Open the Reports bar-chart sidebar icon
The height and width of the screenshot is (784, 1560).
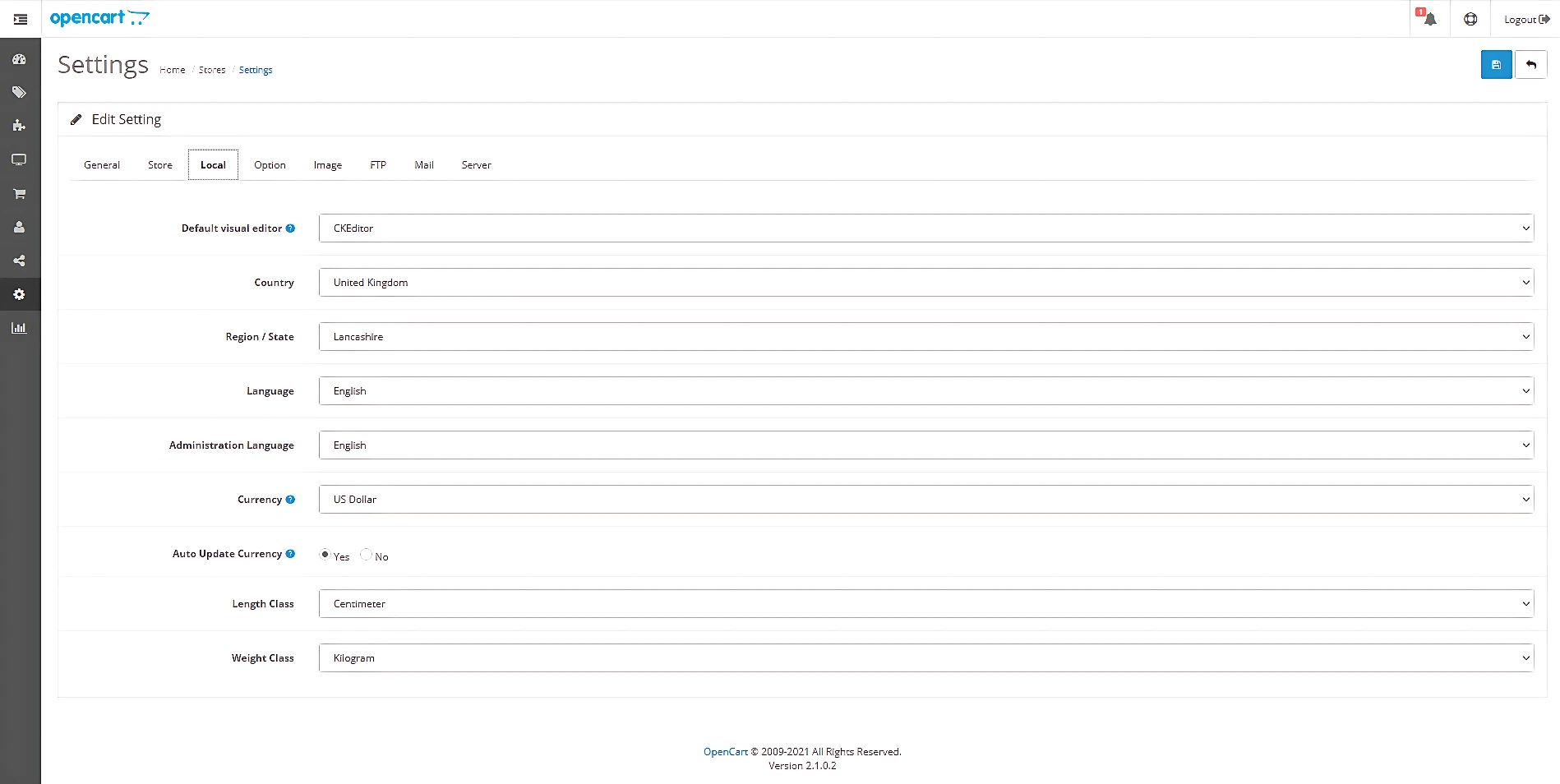pyautogui.click(x=19, y=328)
